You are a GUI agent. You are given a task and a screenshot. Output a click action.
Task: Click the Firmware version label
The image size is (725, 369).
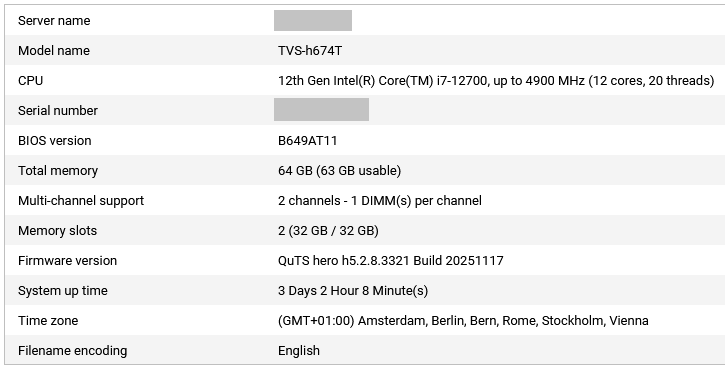tap(68, 261)
